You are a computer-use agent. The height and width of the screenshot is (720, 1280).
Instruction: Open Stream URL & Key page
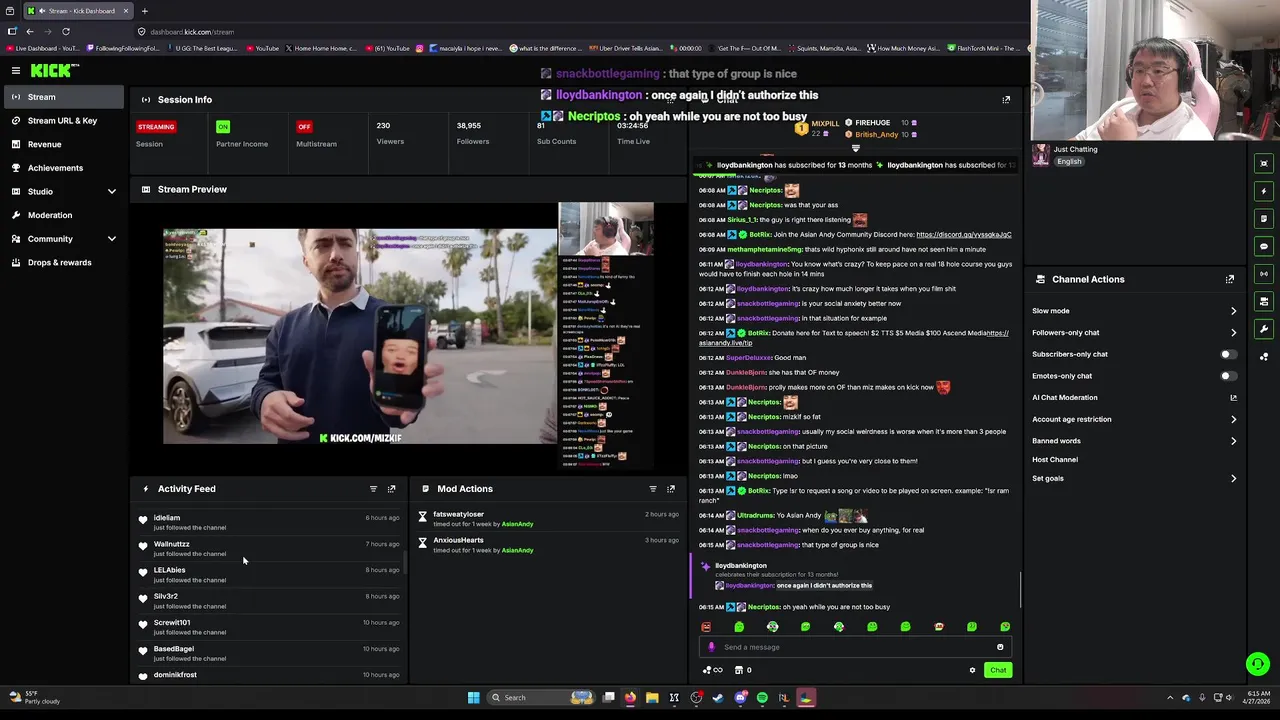point(62,121)
